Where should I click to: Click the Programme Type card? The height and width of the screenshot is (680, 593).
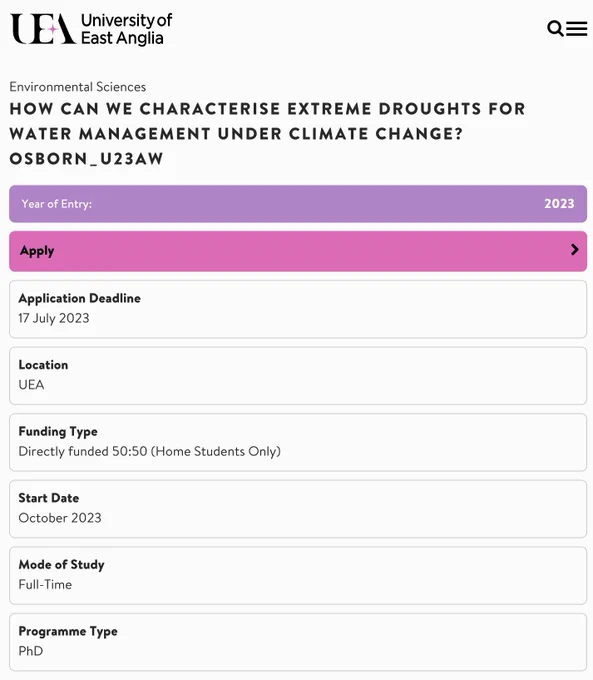click(298, 642)
